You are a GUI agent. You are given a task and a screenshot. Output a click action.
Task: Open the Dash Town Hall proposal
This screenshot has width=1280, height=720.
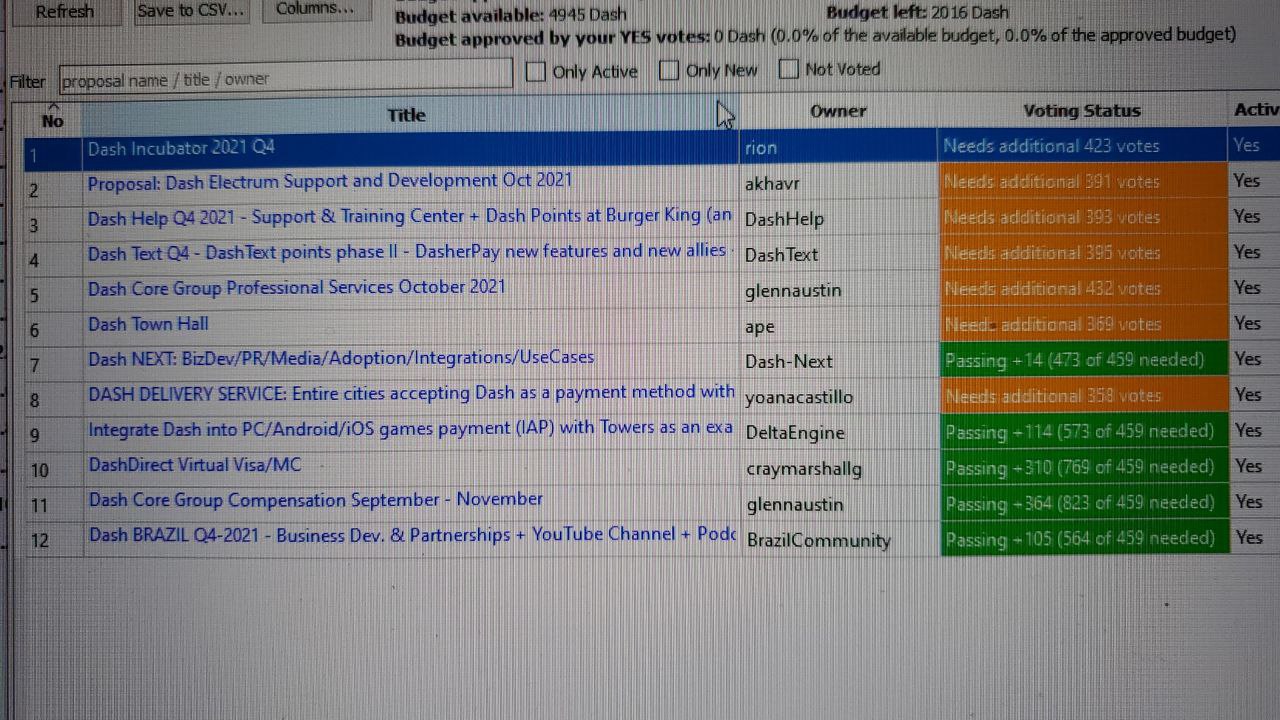(x=148, y=324)
